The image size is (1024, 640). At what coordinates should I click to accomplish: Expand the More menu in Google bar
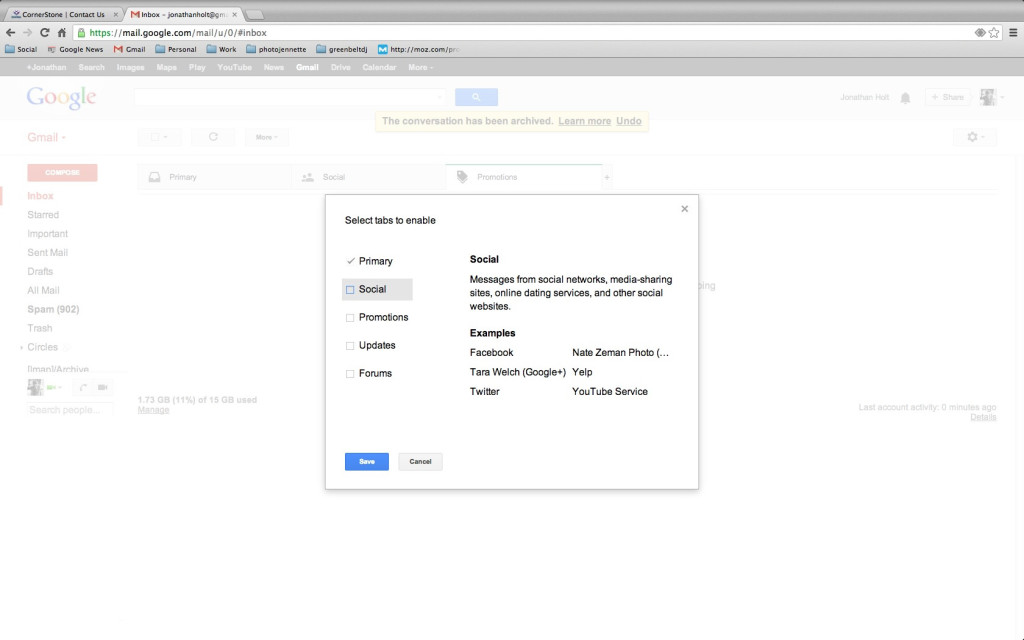click(x=421, y=67)
